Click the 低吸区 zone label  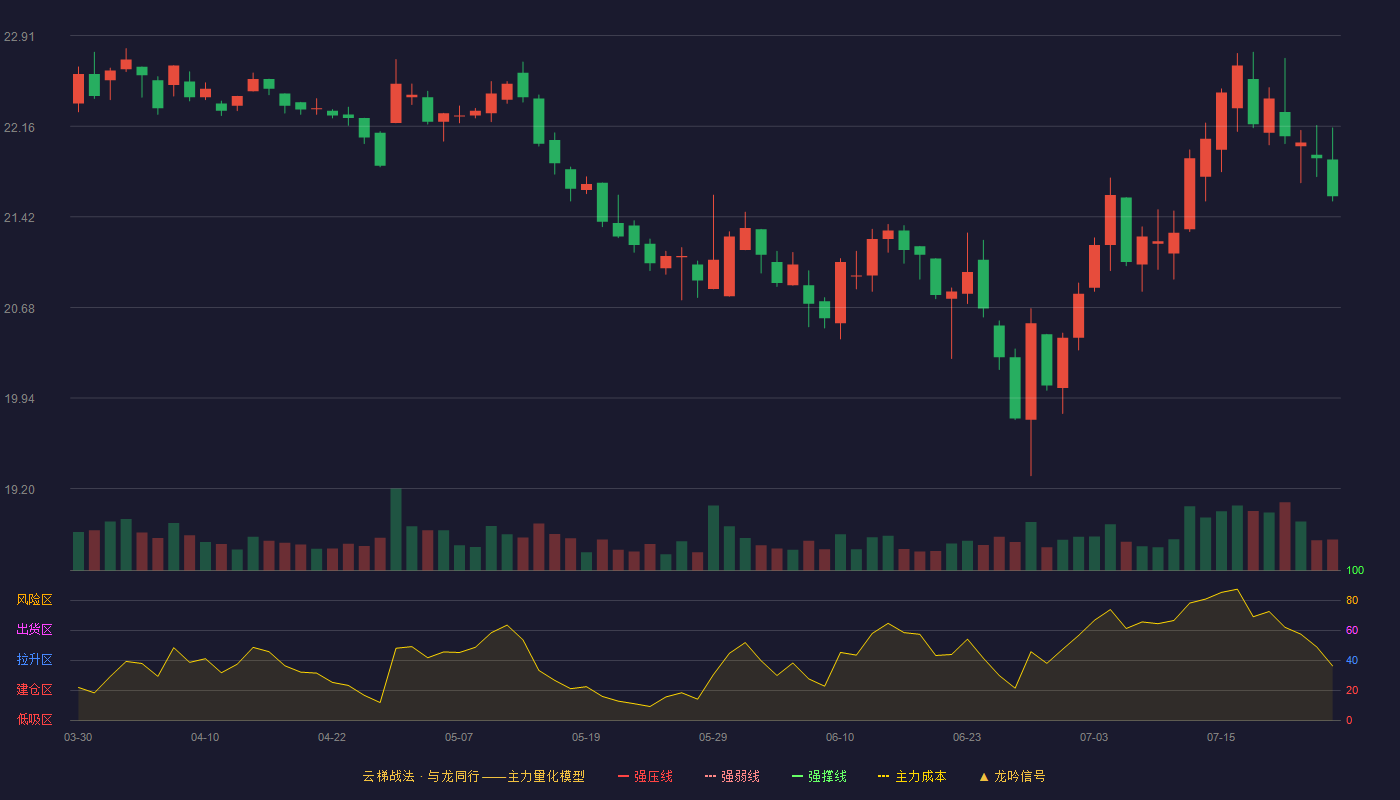click(x=35, y=720)
